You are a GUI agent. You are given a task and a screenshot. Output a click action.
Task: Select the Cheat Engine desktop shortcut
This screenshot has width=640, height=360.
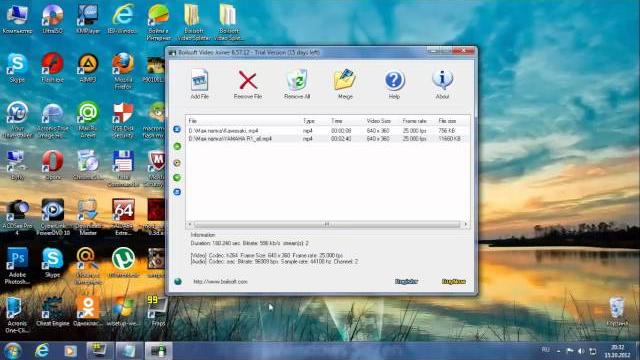click(x=53, y=311)
